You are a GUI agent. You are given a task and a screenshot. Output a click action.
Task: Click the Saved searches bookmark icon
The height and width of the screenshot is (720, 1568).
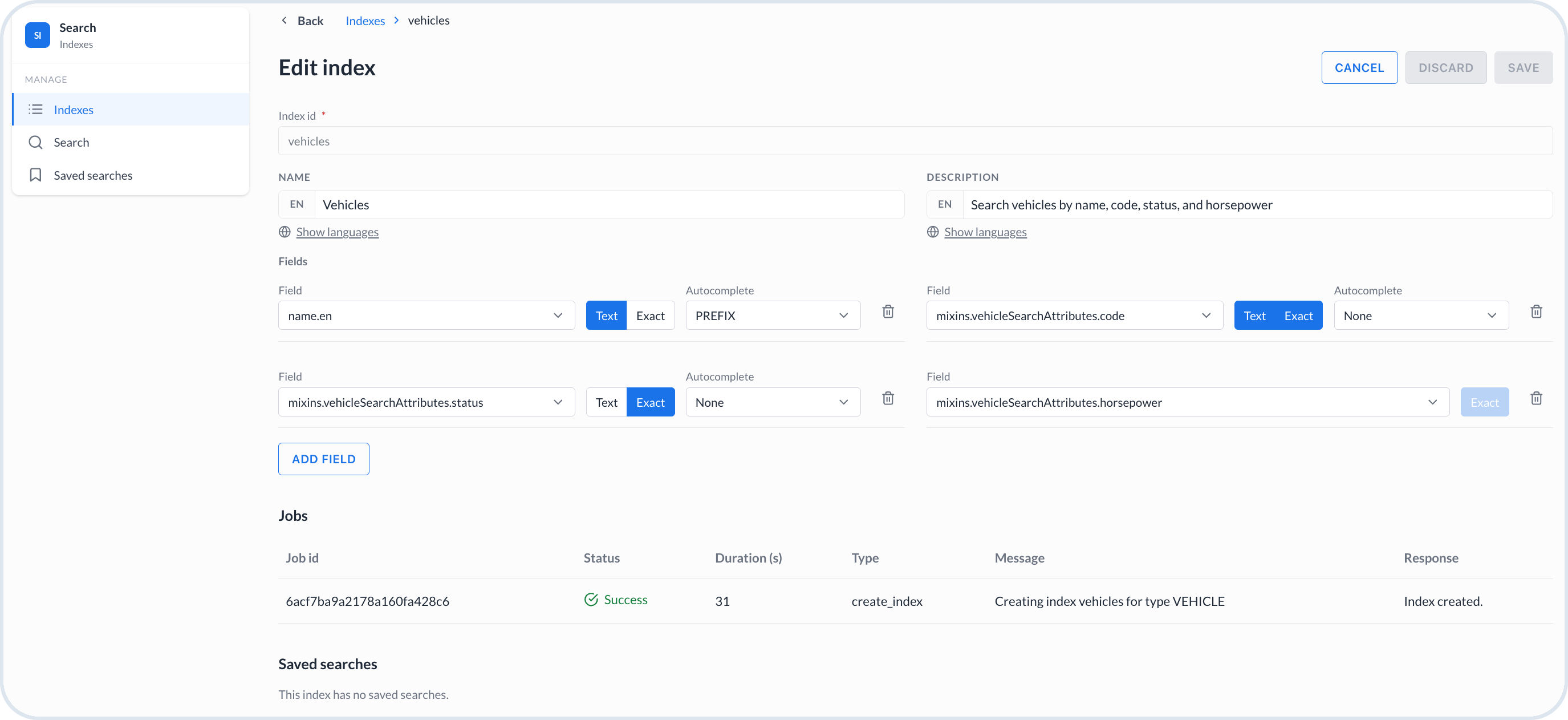pyautogui.click(x=35, y=175)
